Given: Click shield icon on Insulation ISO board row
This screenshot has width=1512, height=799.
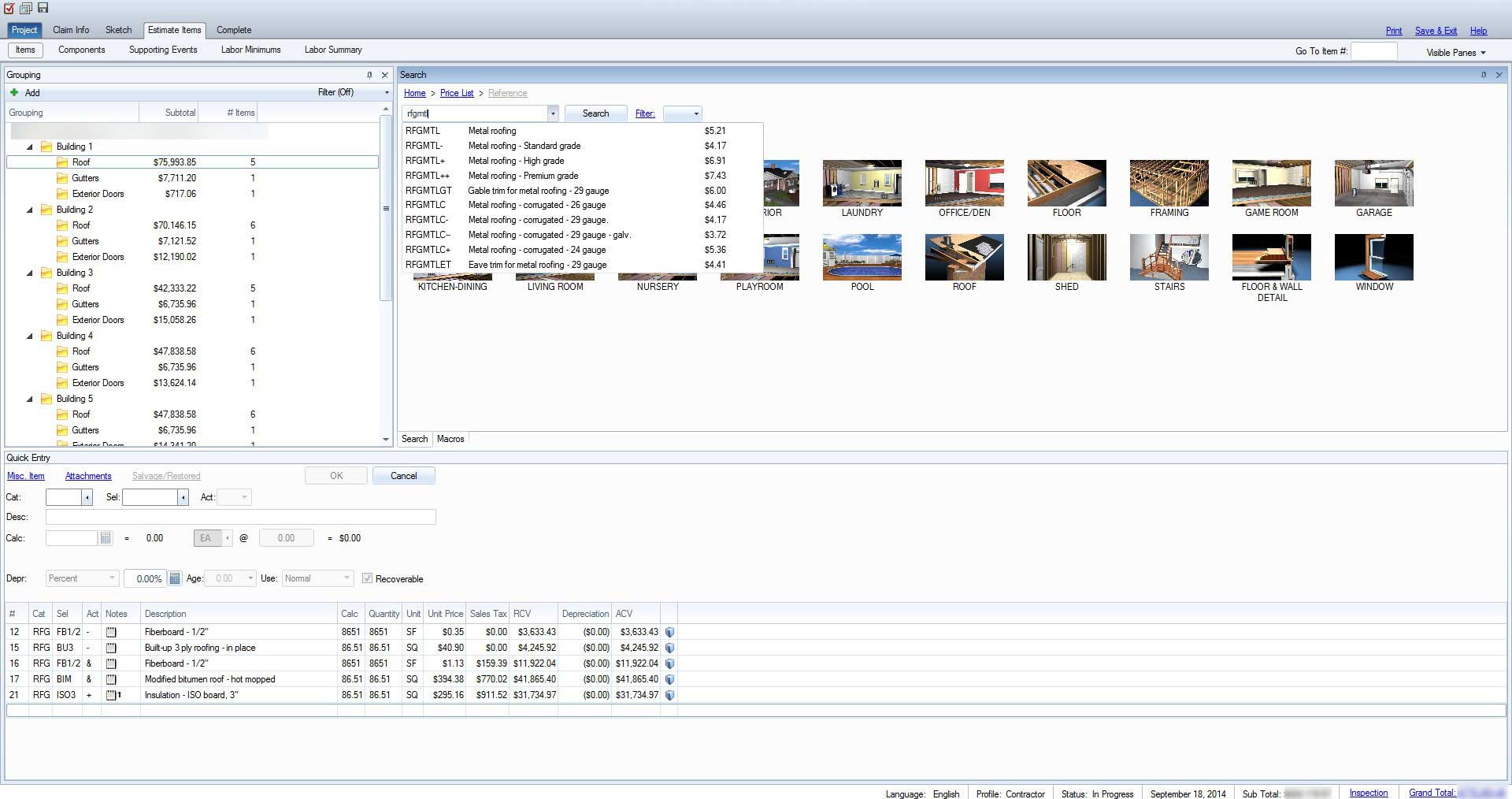Looking at the screenshot, I should pyautogui.click(x=669, y=695).
